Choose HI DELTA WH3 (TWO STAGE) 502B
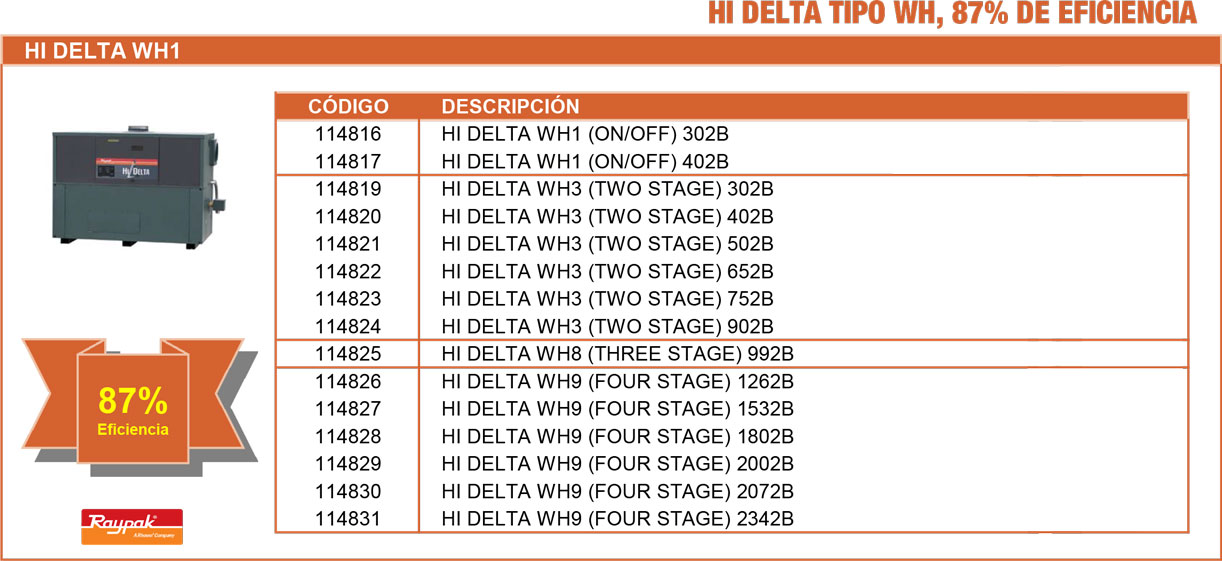Image resolution: width=1222 pixels, height=561 pixels. (607, 244)
